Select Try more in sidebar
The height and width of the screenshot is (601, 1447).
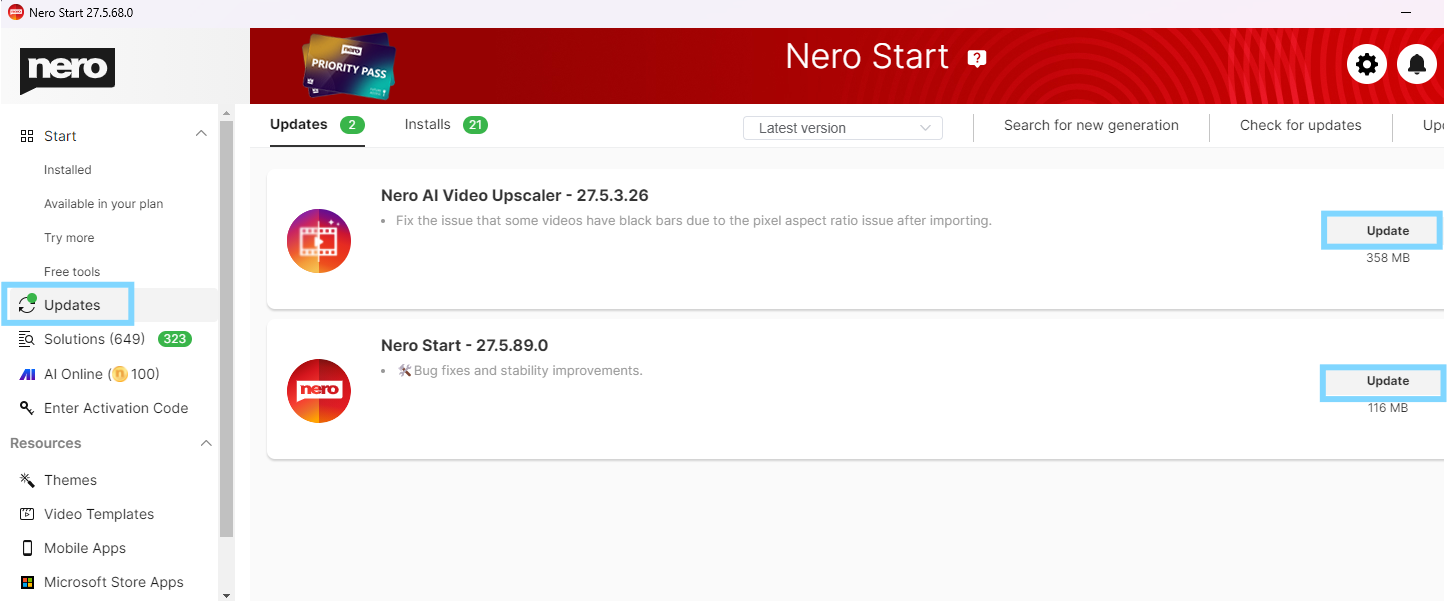tap(69, 238)
